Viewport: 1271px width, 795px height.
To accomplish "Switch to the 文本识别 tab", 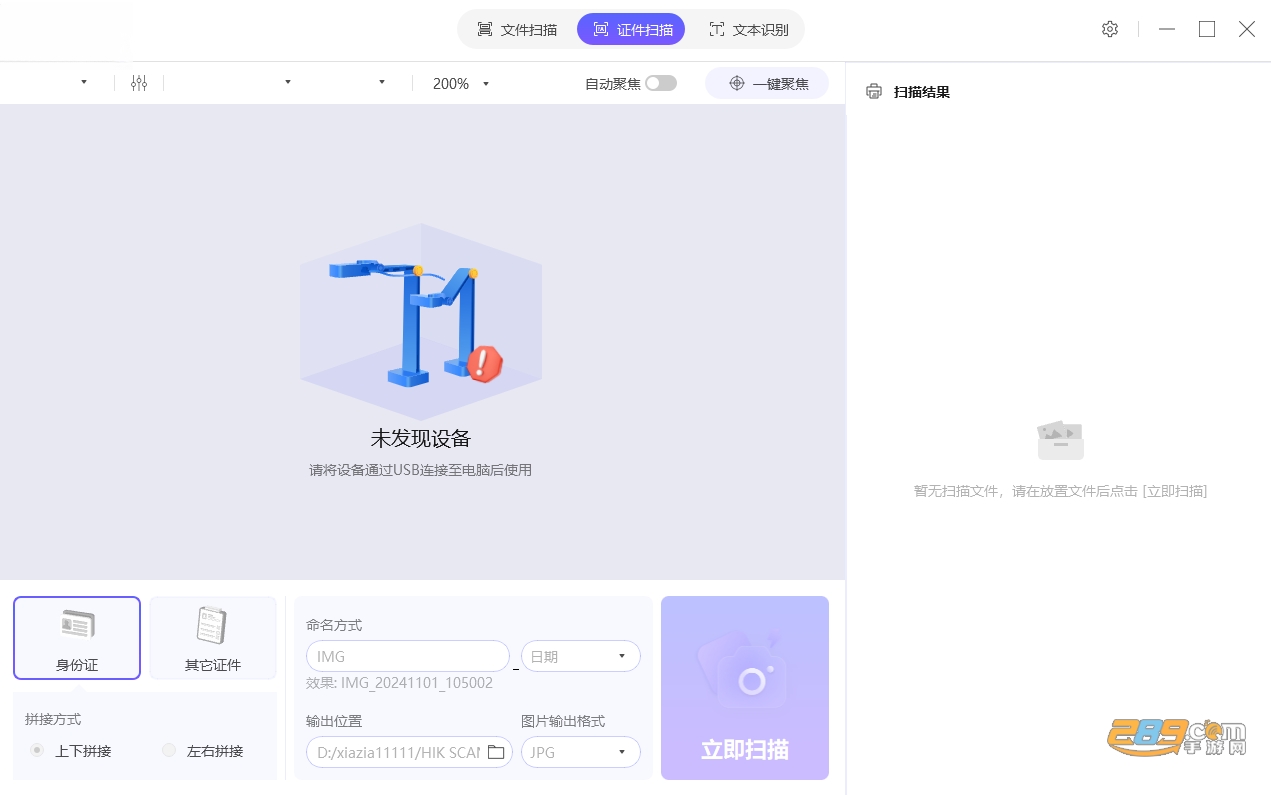I will tap(748, 29).
